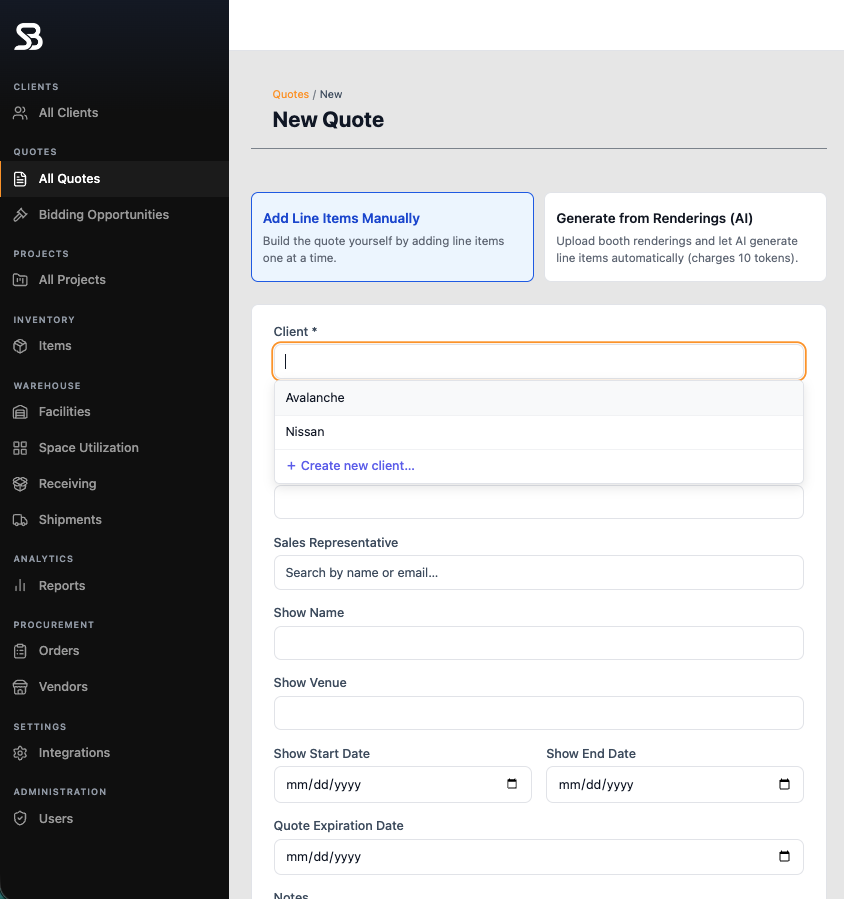Open Integrations settings
This screenshot has height=899, width=844.
(x=75, y=753)
